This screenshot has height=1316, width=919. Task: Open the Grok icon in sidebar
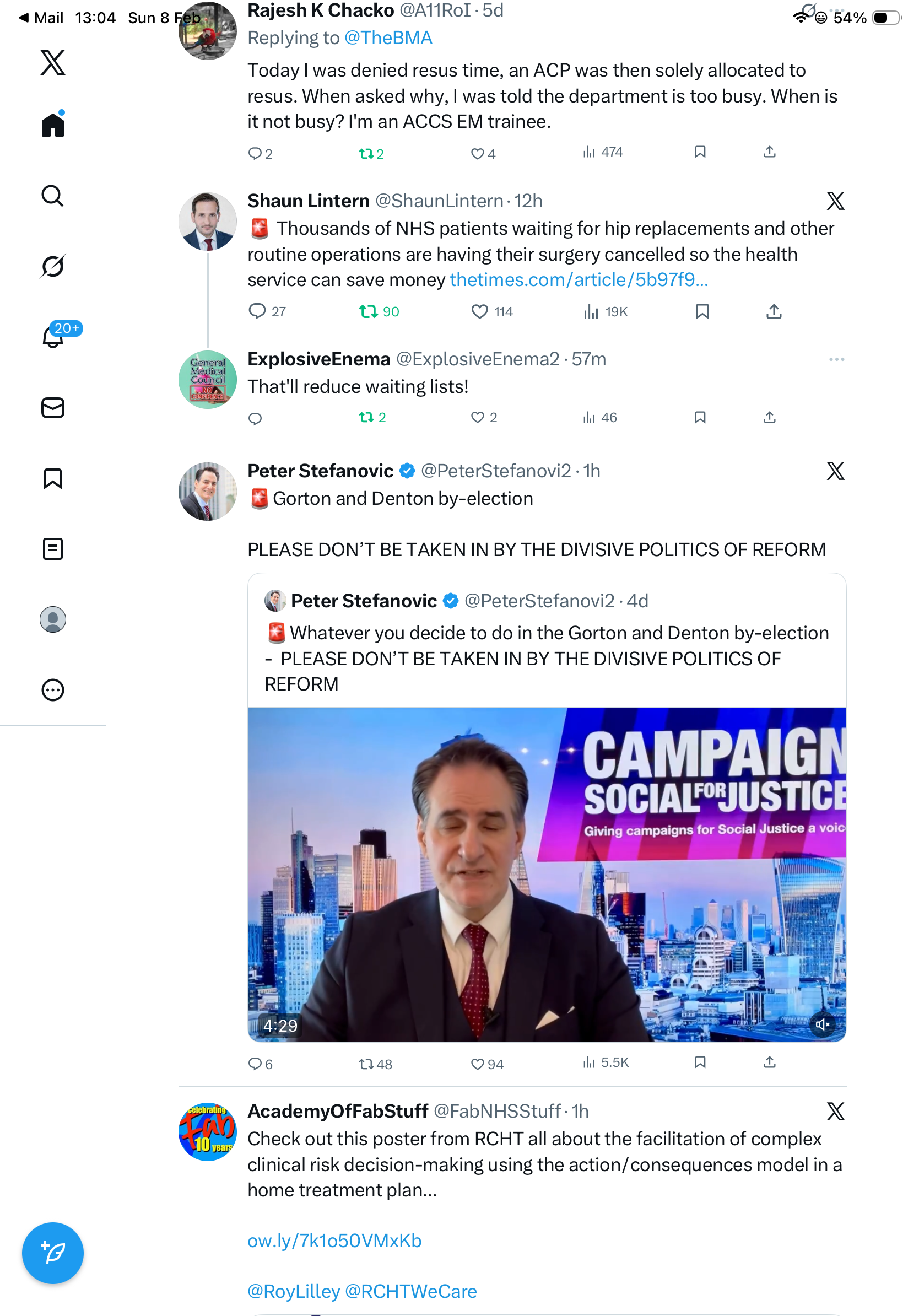click(x=53, y=266)
